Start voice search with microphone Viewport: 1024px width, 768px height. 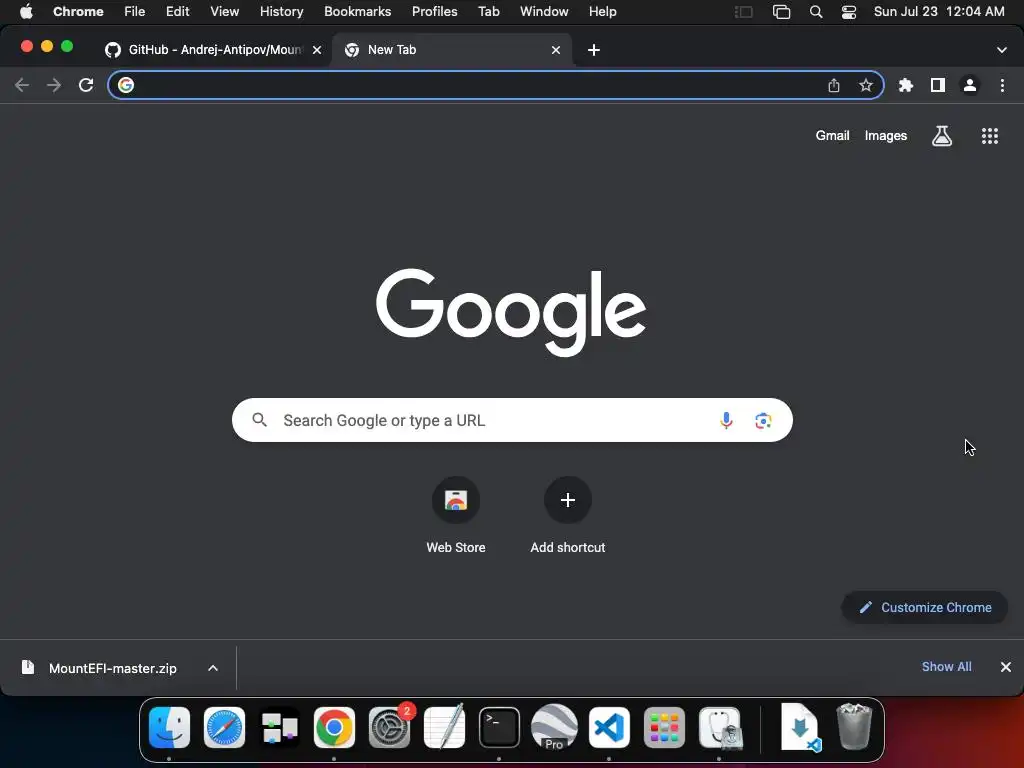[726, 420]
